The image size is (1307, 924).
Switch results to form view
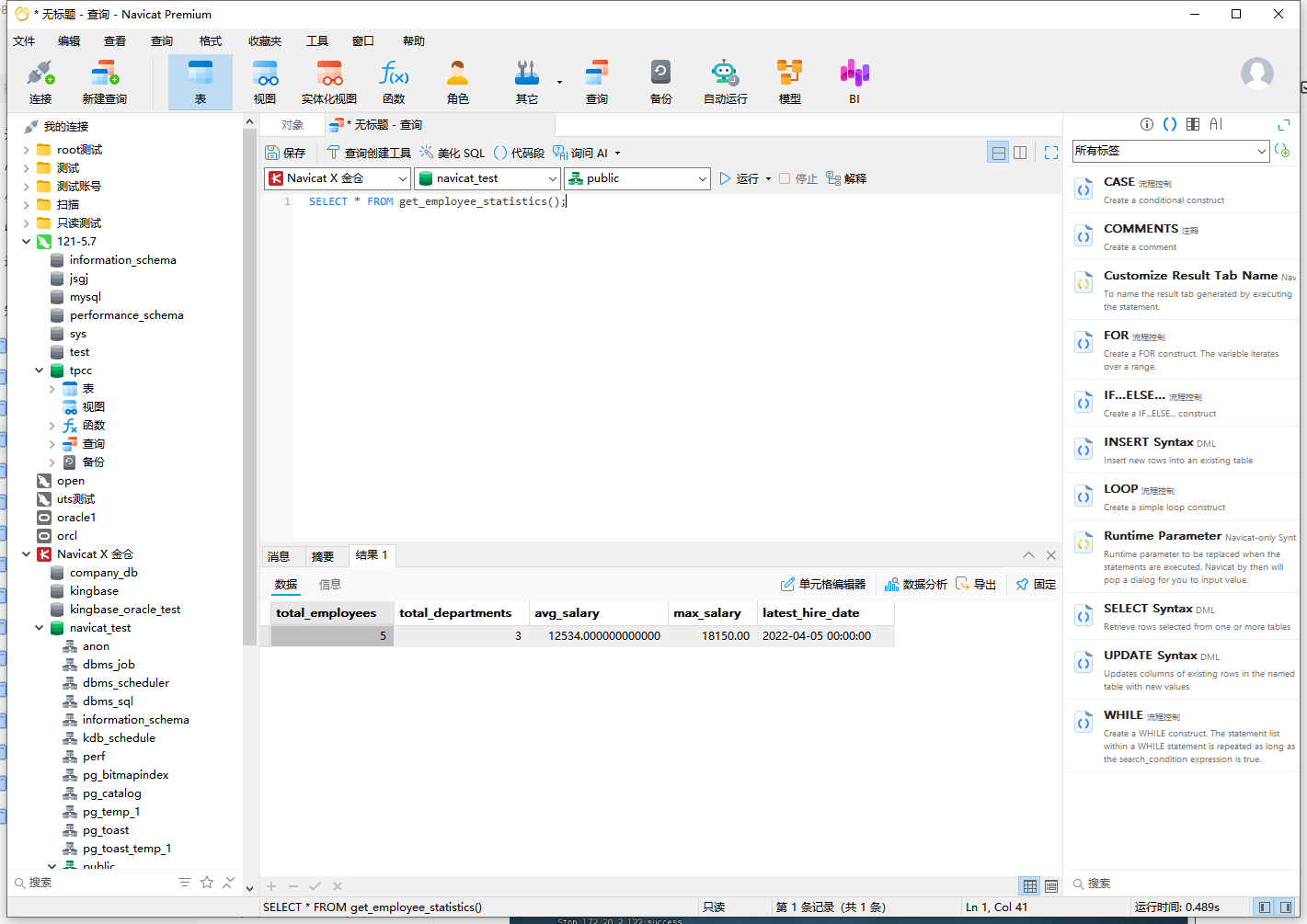click(1051, 886)
